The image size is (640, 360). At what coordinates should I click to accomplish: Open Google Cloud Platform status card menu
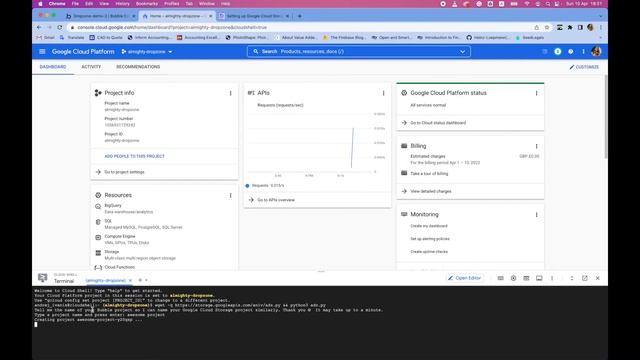click(x=536, y=93)
